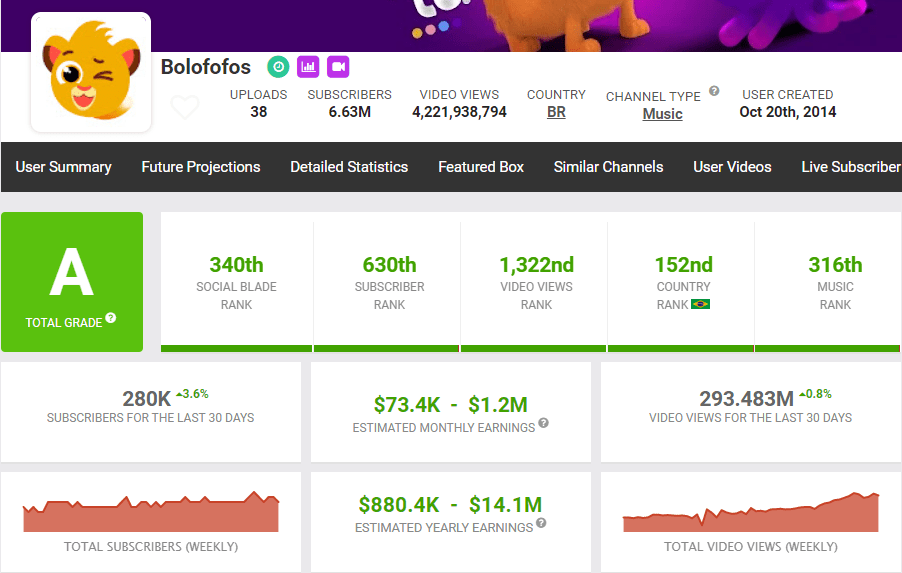Select the $880.4K - $14.1M yearly earnings
Image resolution: width=902 pixels, height=573 pixels.
point(450,505)
